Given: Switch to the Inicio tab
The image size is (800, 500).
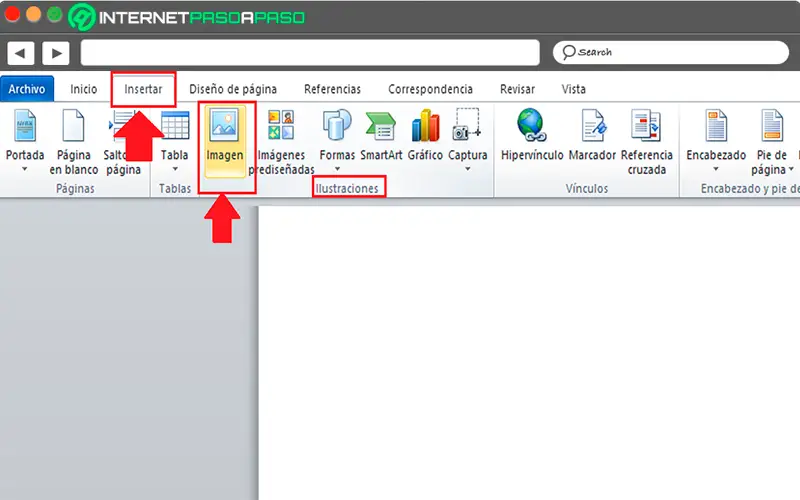Looking at the screenshot, I should 84,89.
